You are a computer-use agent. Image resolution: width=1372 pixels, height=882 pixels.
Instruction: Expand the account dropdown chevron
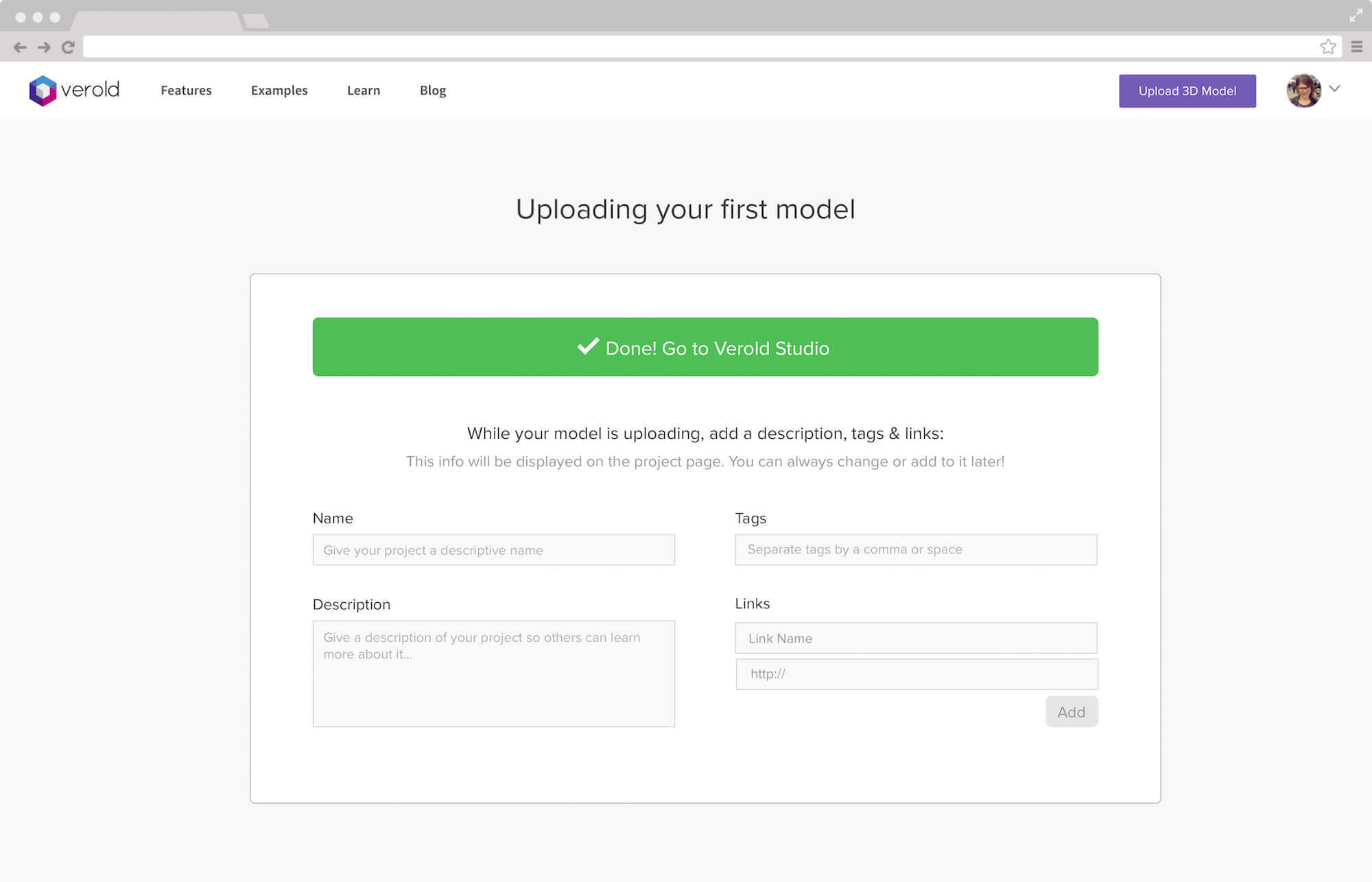(1334, 88)
